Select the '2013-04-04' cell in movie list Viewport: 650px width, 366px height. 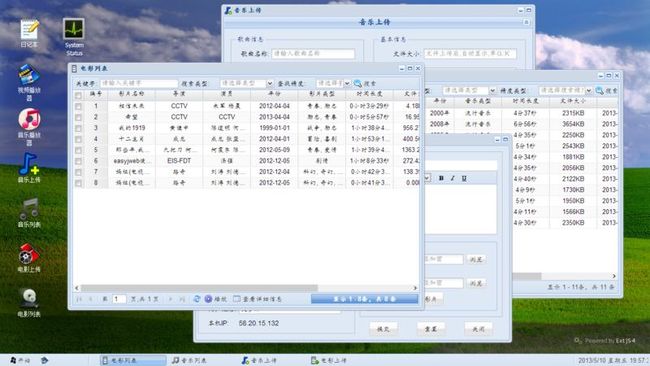(274, 117)
